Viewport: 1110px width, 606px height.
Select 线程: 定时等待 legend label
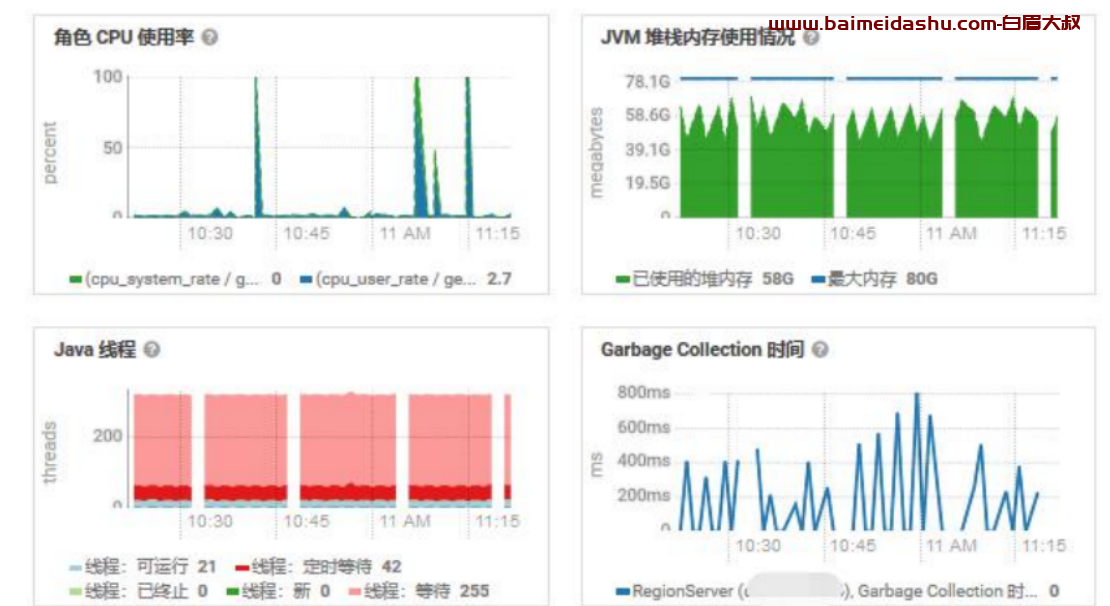311,567
